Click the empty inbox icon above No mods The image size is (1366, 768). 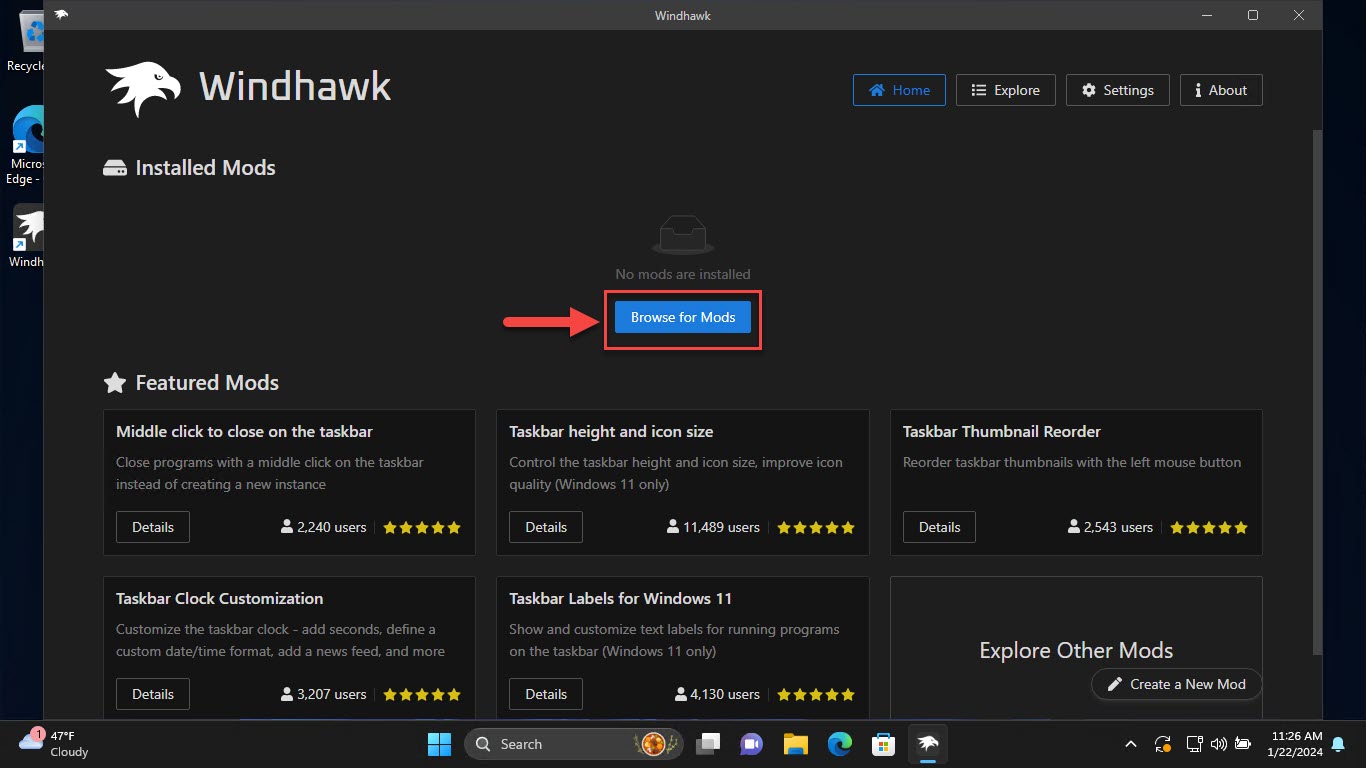click(x=683, y=236)
